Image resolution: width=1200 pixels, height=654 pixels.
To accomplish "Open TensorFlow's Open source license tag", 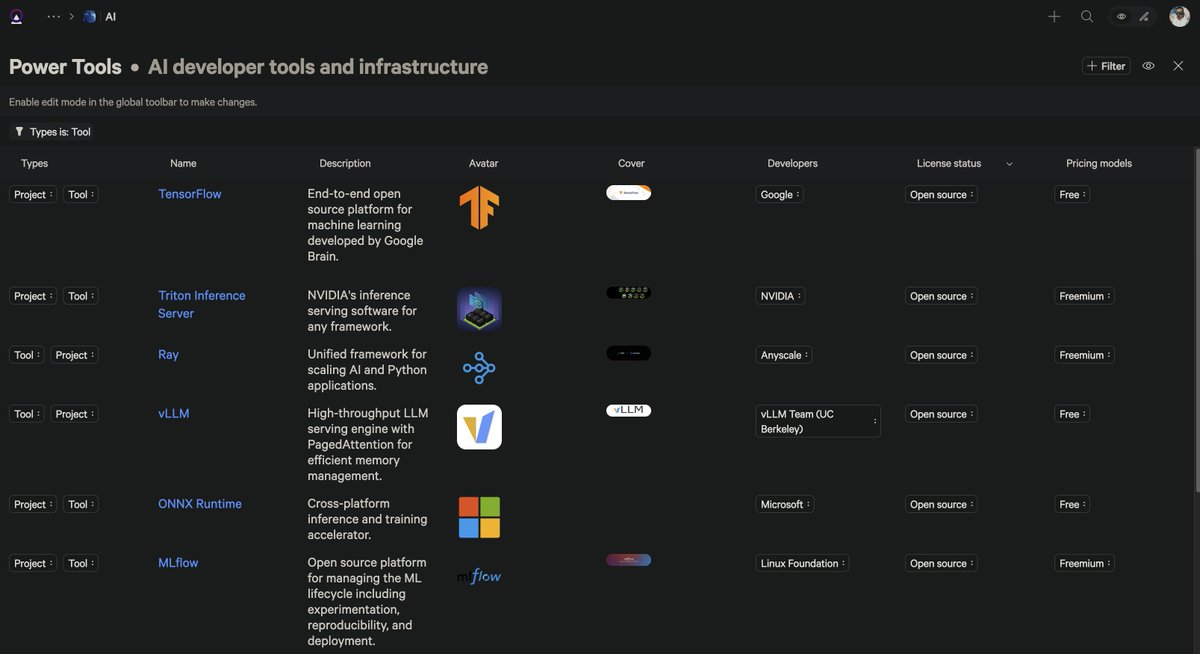I will pyautogui.click(x=941, y=195).
